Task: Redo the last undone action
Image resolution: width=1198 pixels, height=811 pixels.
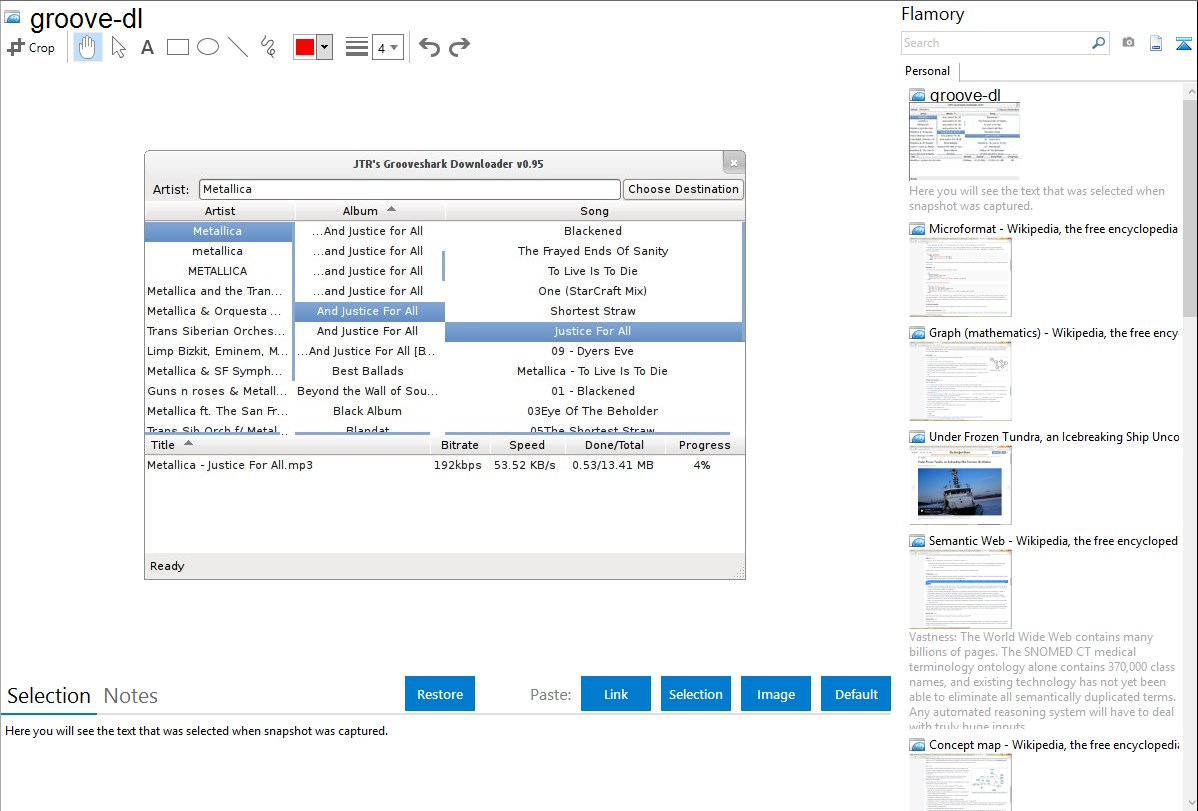Action: coord(459,47)
